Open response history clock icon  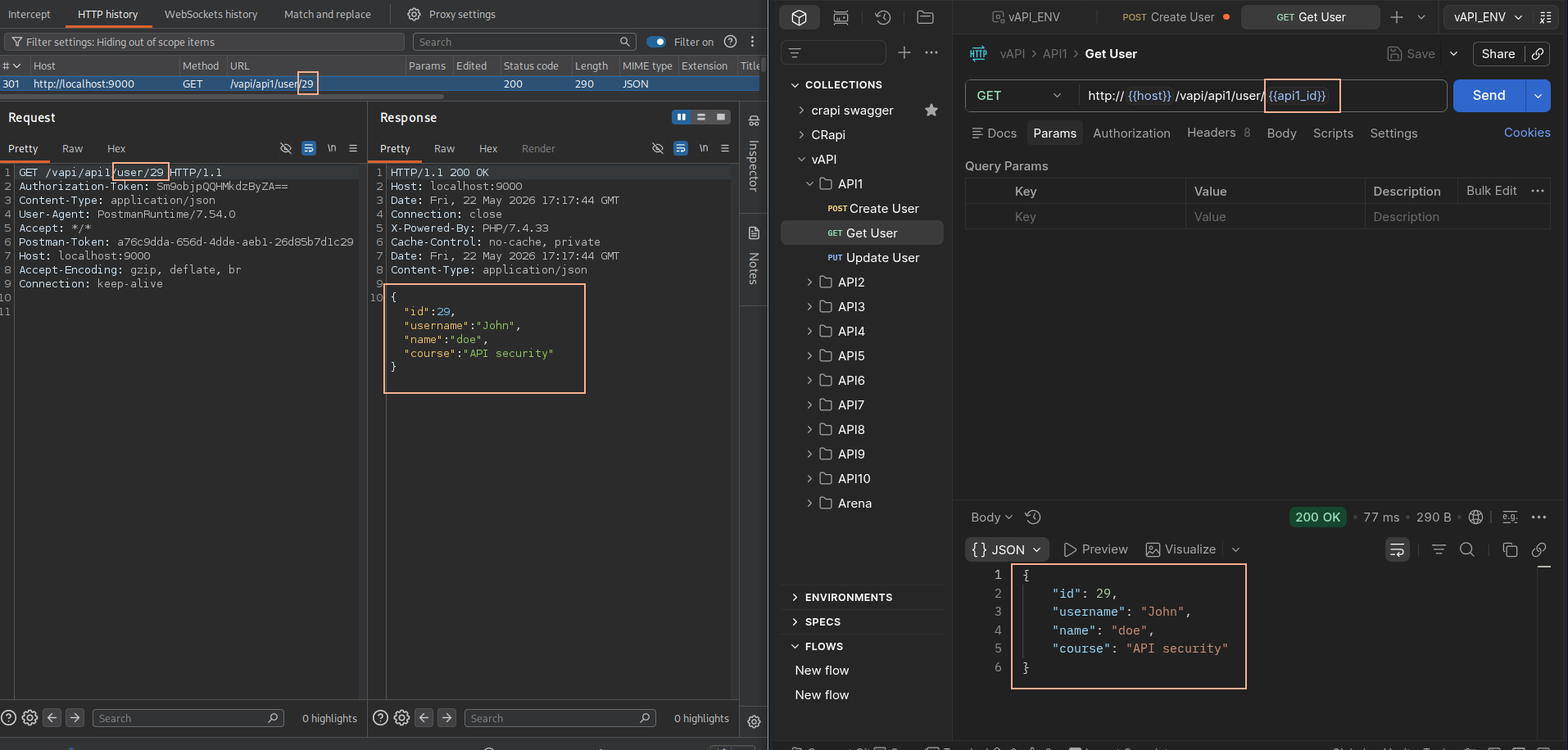click(x=1033, y=517)
